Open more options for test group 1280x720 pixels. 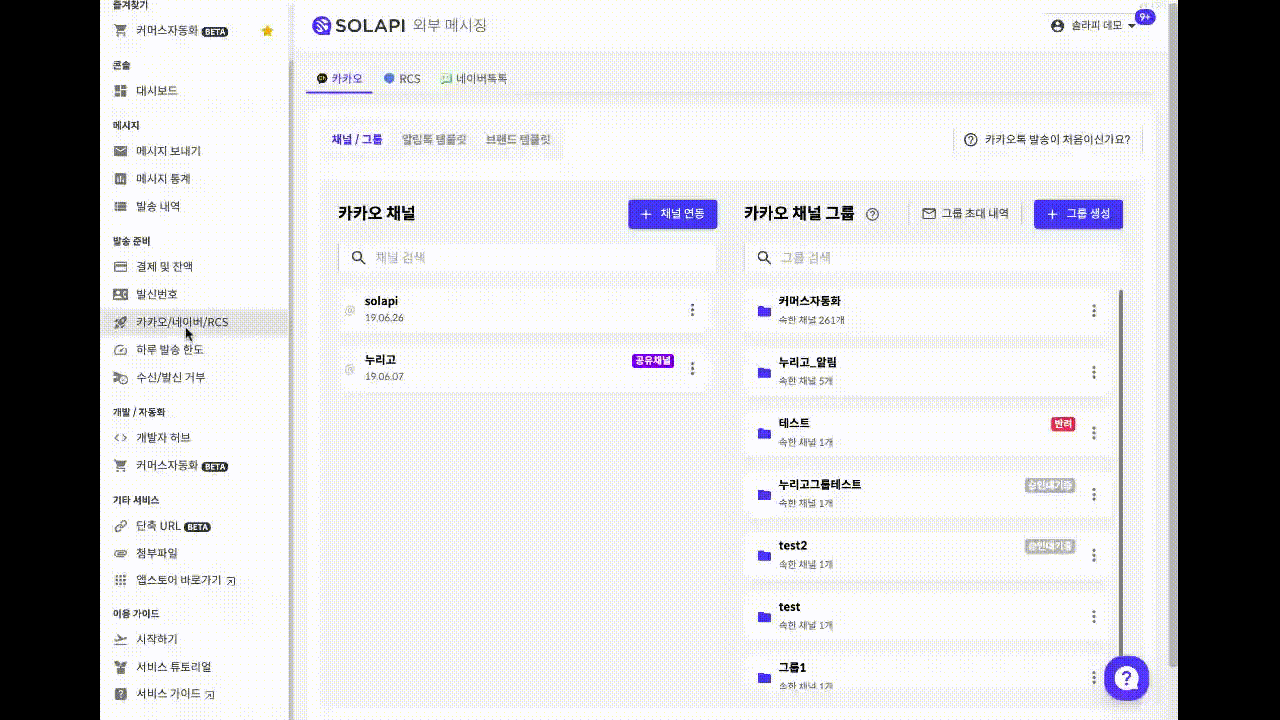[1094, 616]
